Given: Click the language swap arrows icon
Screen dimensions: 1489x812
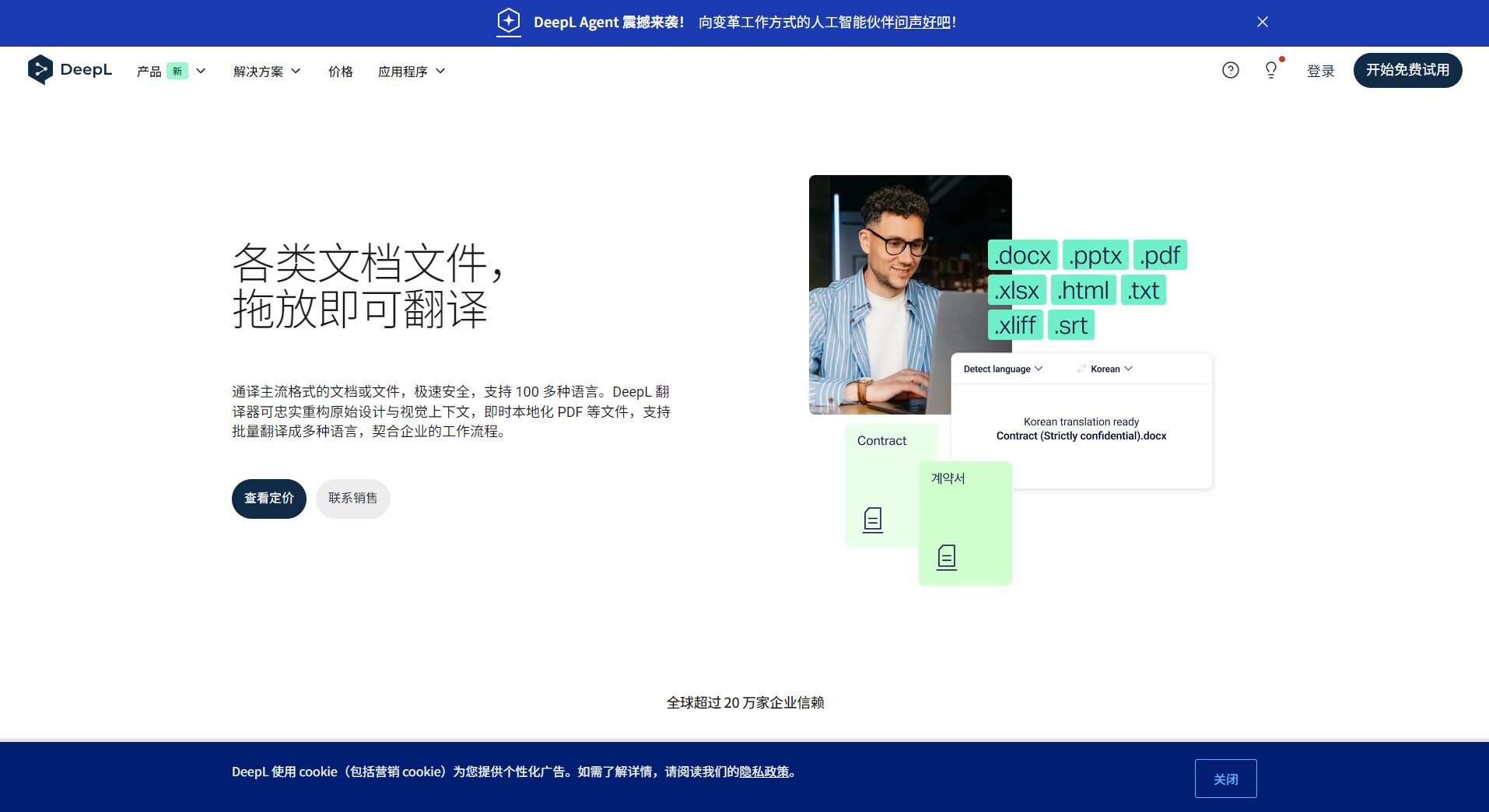Looking at the screenshot, I should tap(1081, 369).
